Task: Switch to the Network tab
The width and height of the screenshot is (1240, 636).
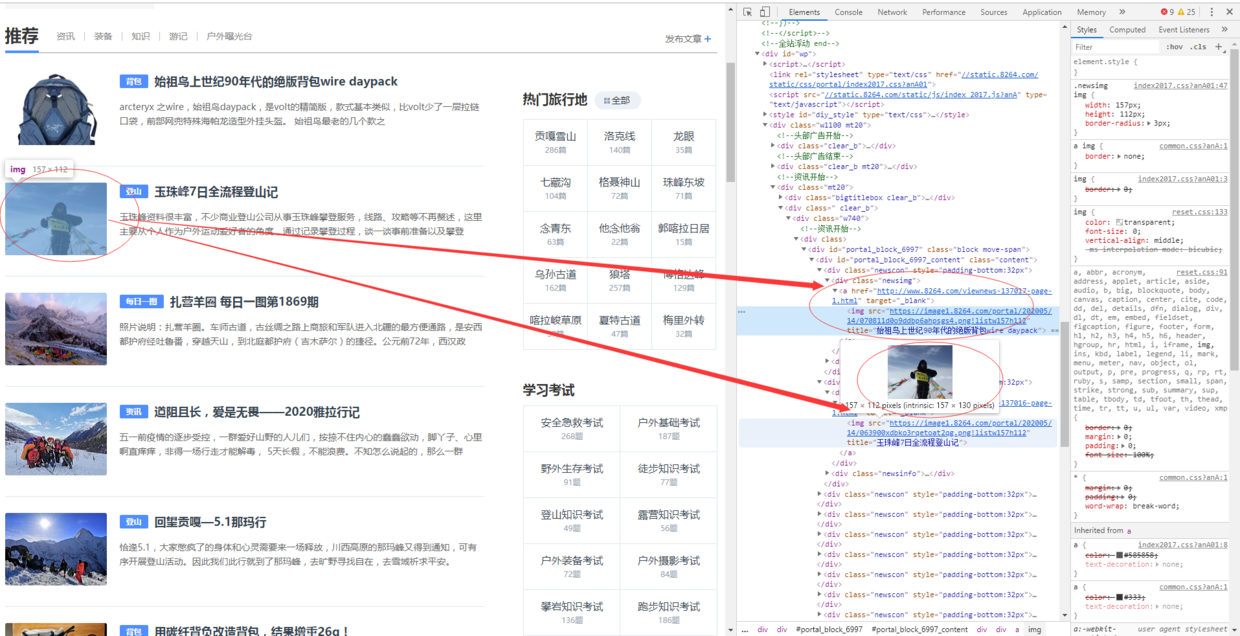Action: tap(892, 12)
